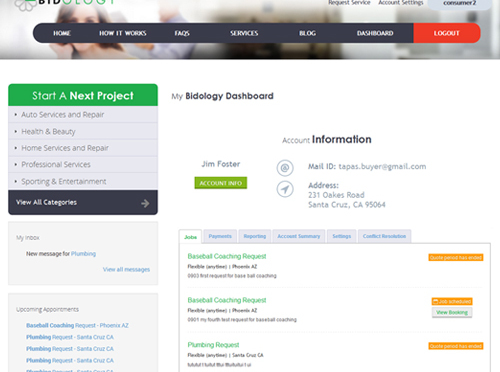
Task: Click View all messages link
Action: (126, 269)
